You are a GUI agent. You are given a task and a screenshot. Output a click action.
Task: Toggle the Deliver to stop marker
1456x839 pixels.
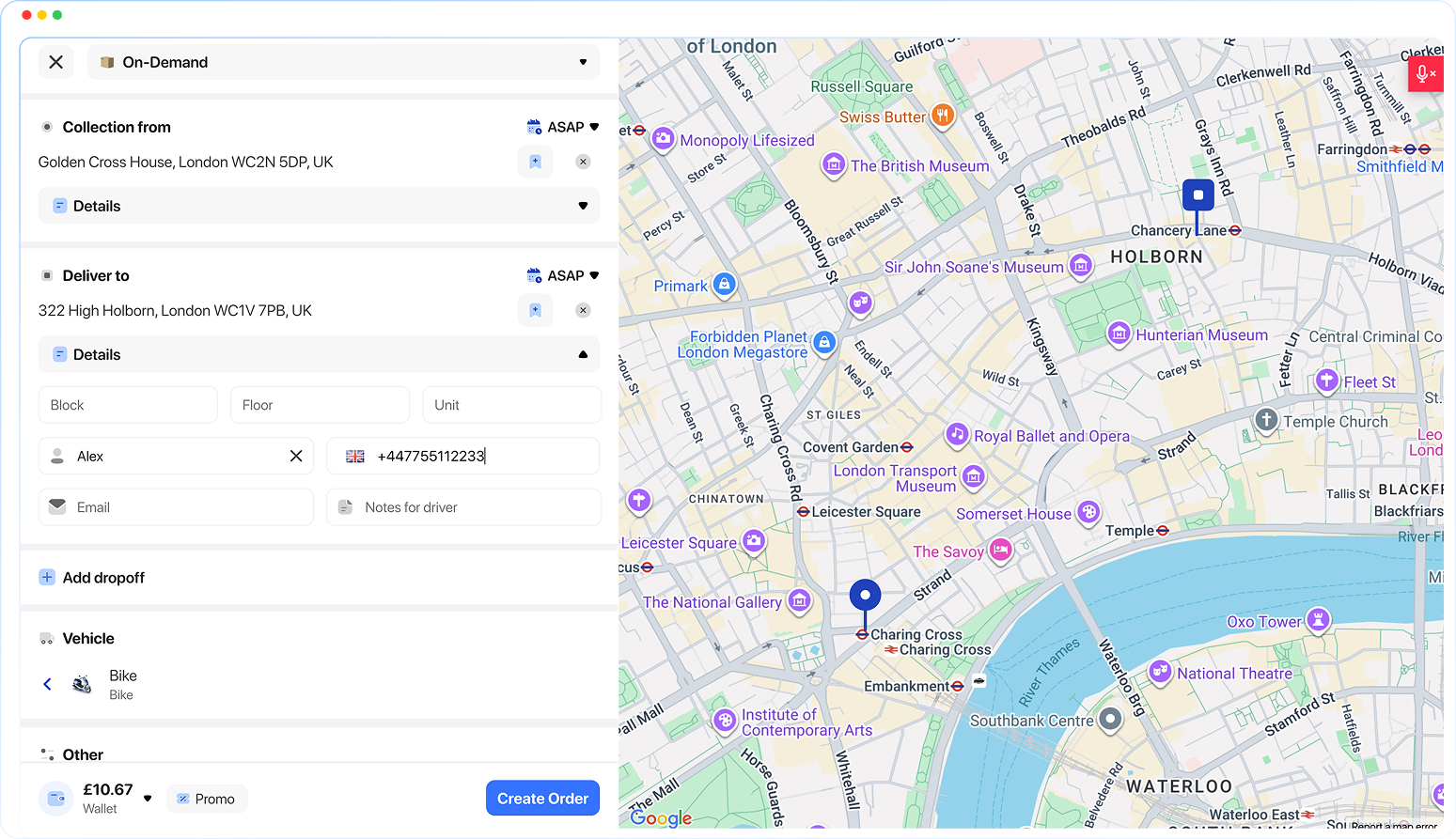coord(47,275)
